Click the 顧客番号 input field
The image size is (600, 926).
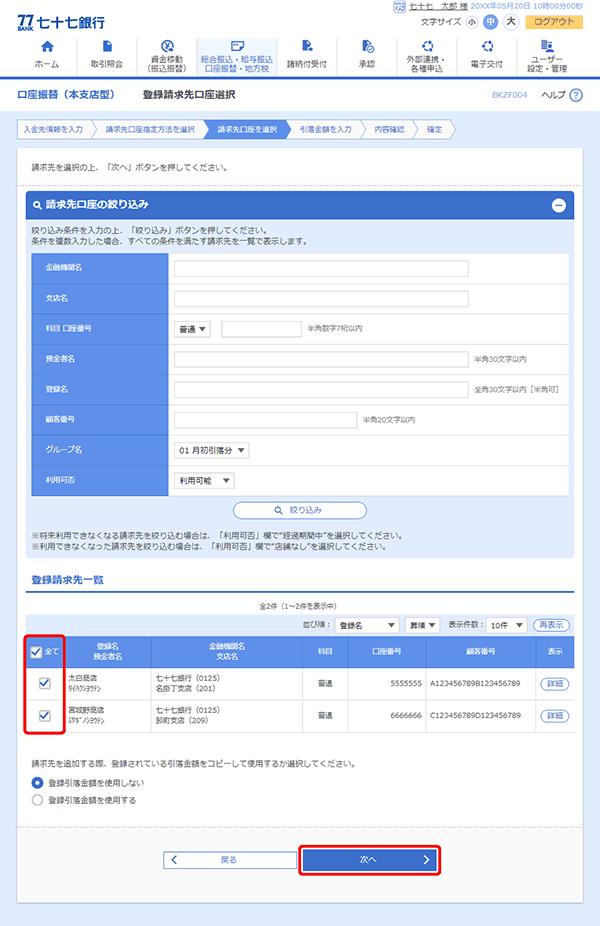[x=265, y=420]
